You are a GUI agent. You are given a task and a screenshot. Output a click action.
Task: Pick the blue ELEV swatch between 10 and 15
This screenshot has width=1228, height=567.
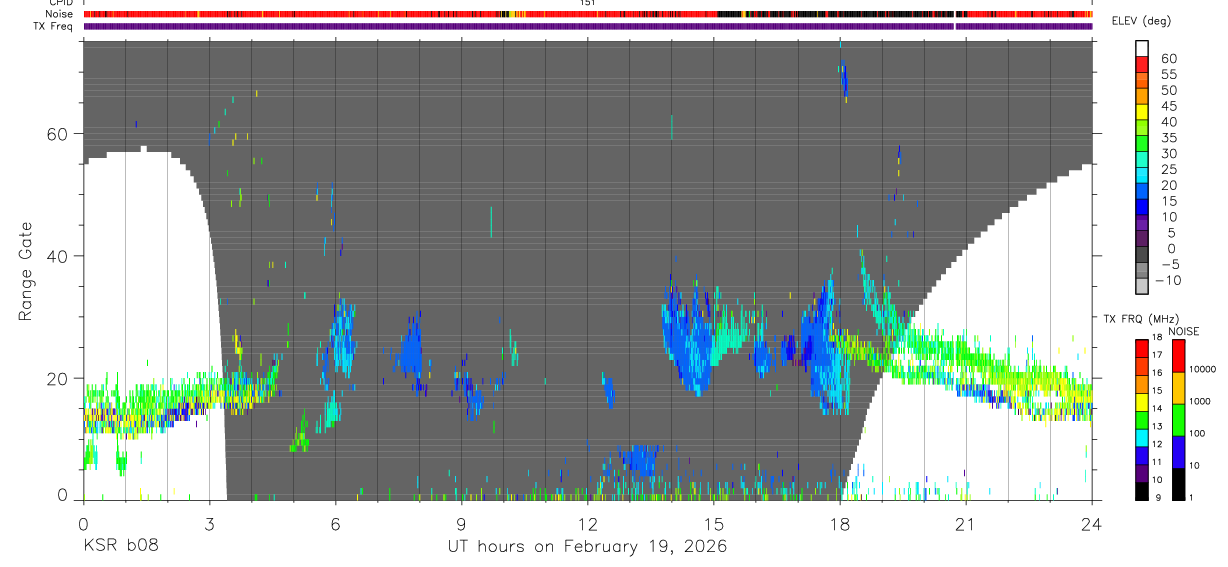point(1142,209)
